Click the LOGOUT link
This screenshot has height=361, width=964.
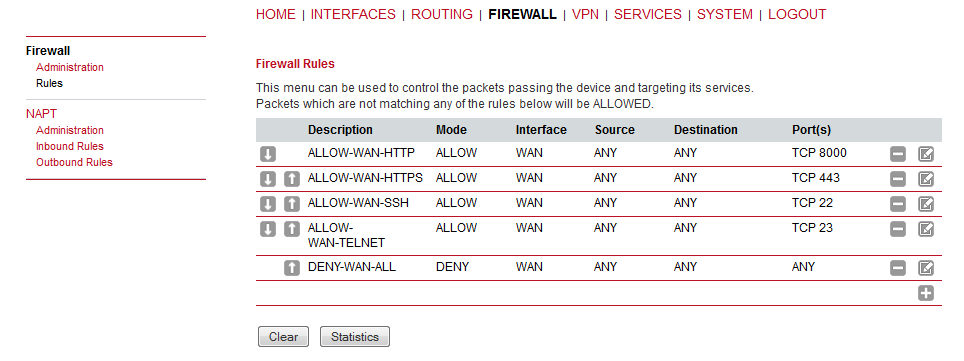(x=797, y=14)
